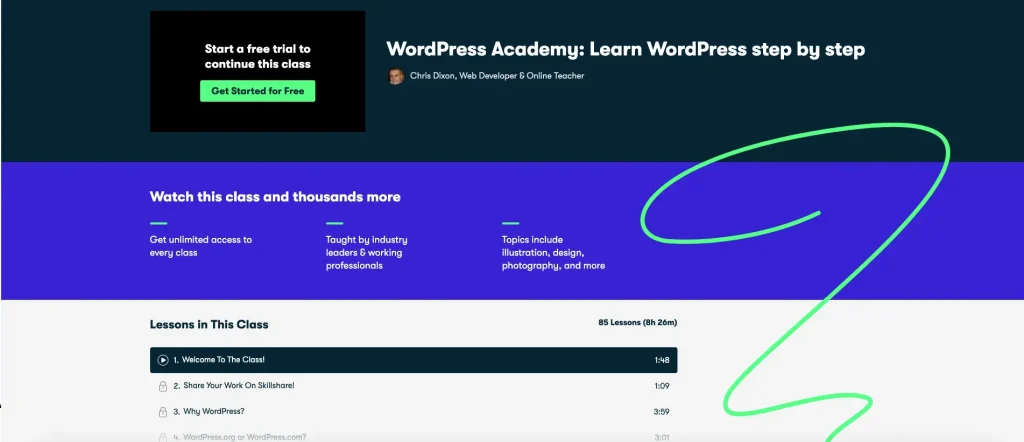Click the 3:59 duration of lesson 3
Screen dimensions: 1024x442
(x=662, y=412)
